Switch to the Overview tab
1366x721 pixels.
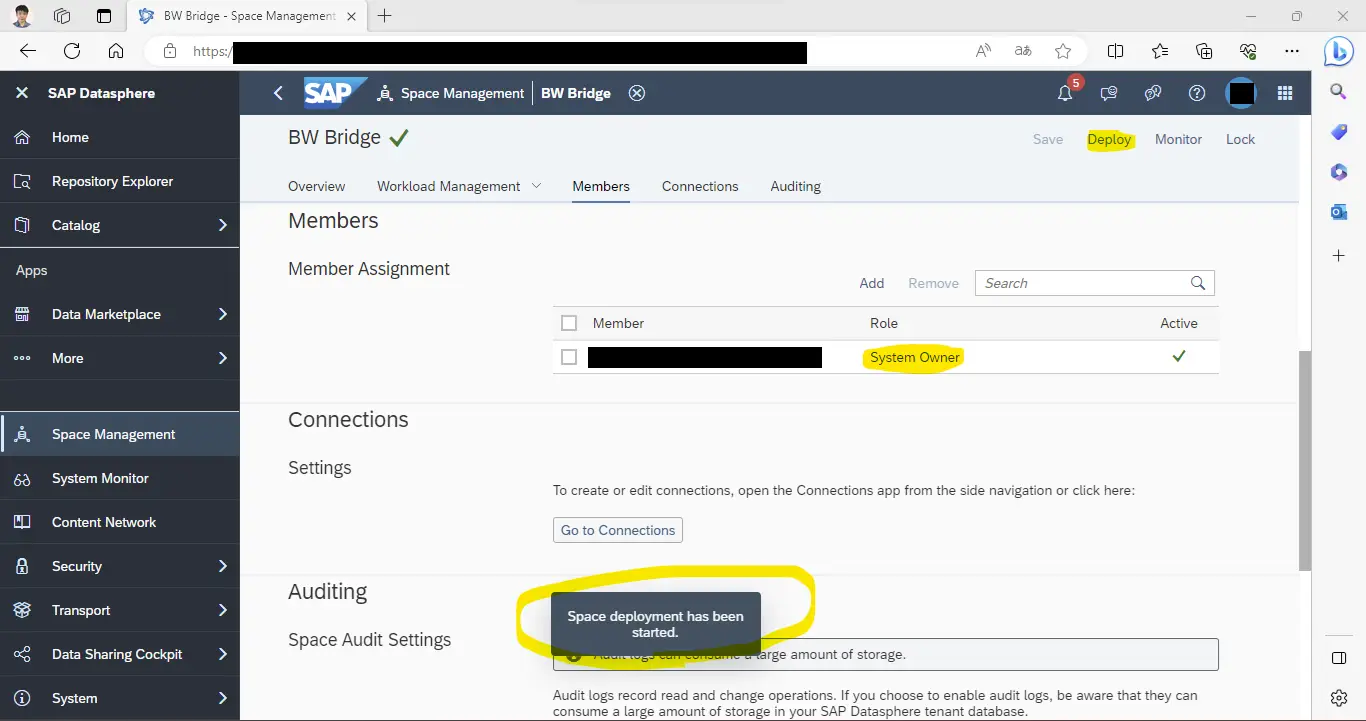(316, 186)
